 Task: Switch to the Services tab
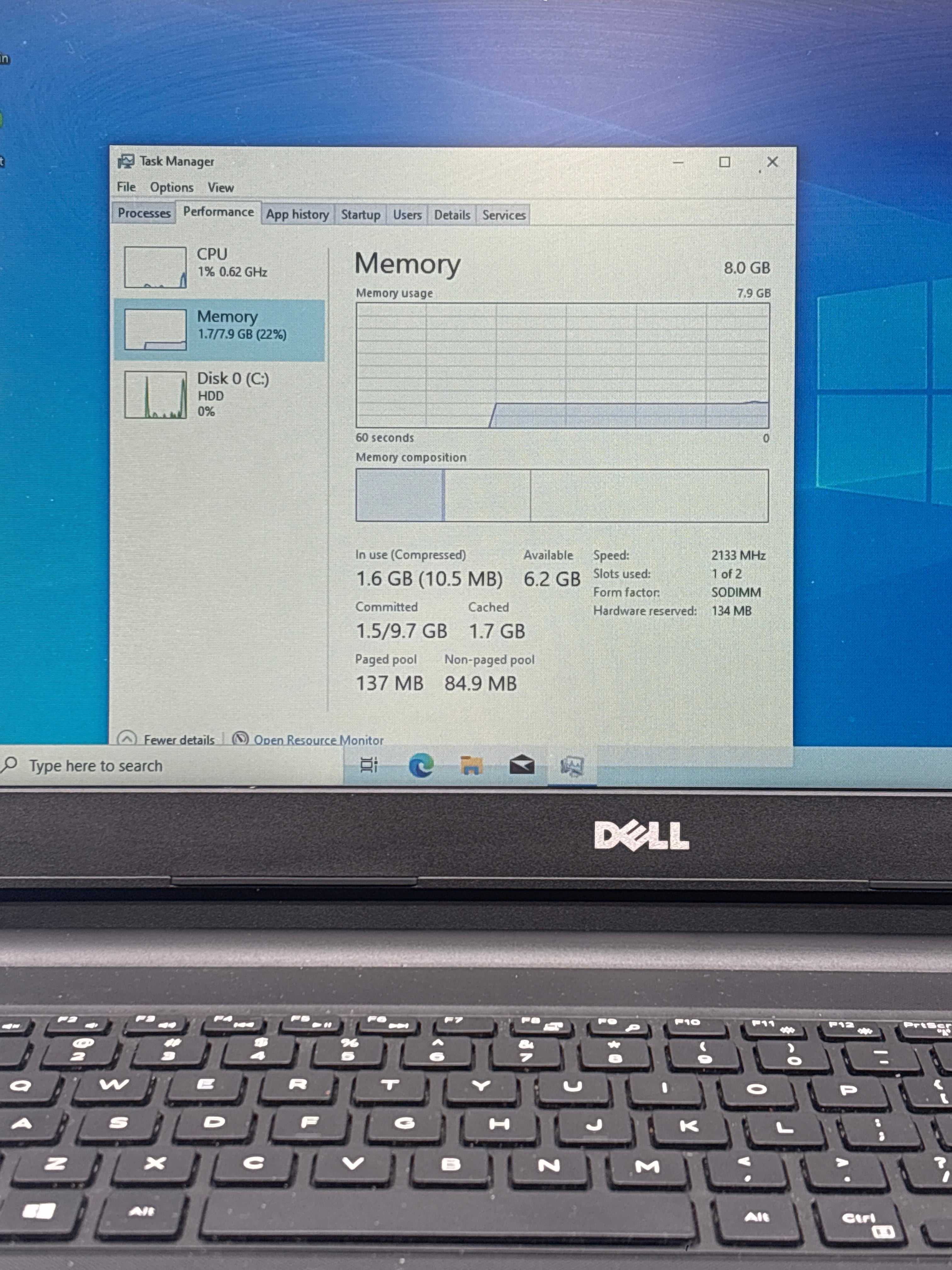coord(504,215)
